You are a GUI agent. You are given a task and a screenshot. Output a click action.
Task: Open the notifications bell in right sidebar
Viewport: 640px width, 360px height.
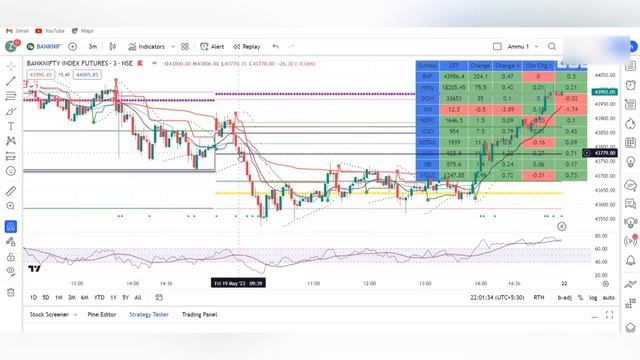[x=631, y=260]
